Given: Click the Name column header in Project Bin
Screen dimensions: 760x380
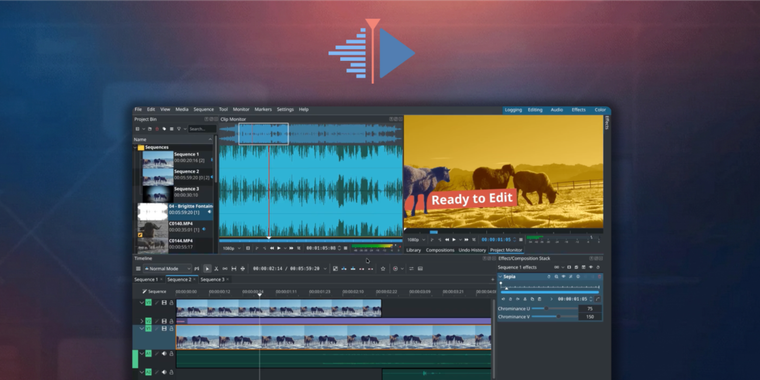Looking at the screenshot, I should click(x=173, y=140).
